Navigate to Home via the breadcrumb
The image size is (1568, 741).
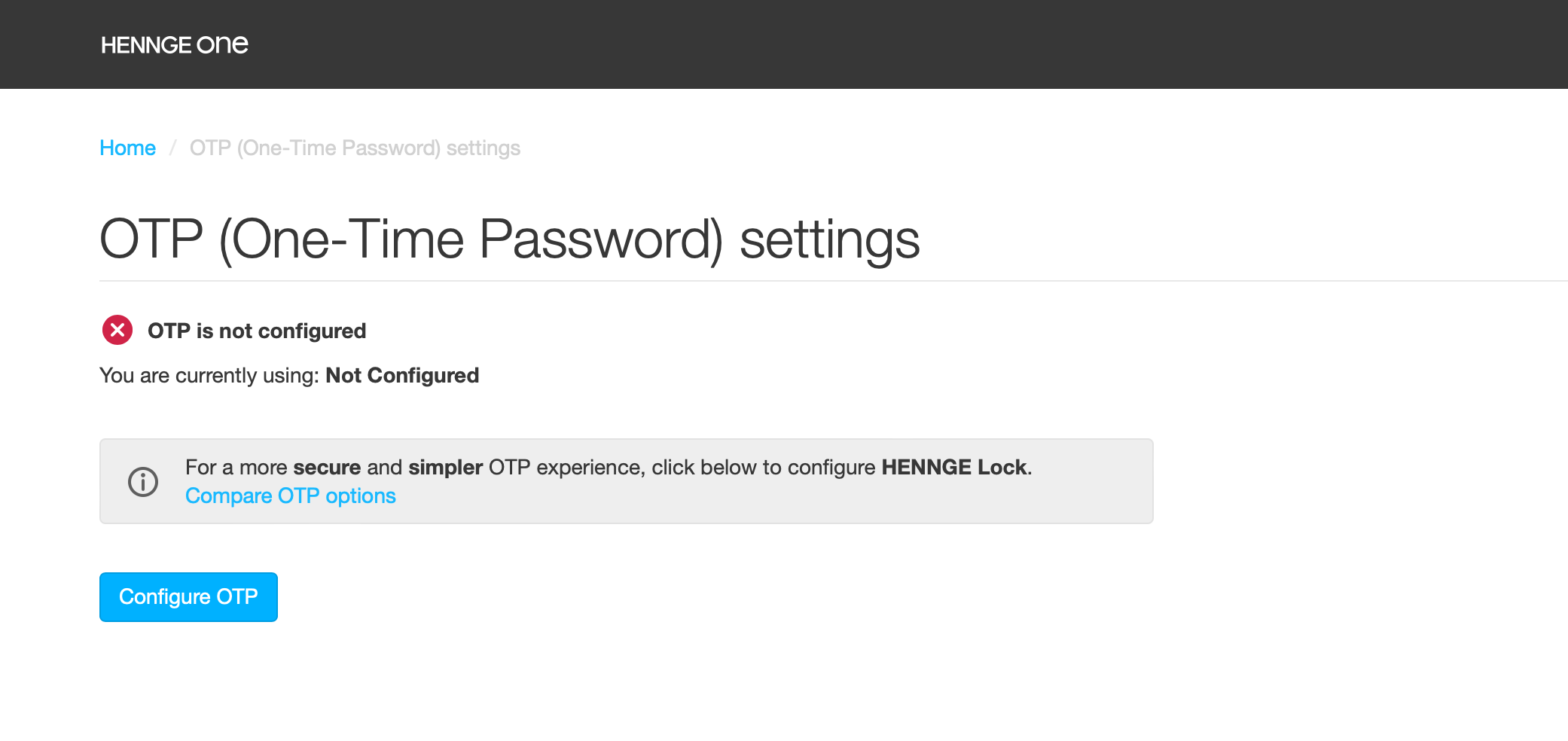127,148
